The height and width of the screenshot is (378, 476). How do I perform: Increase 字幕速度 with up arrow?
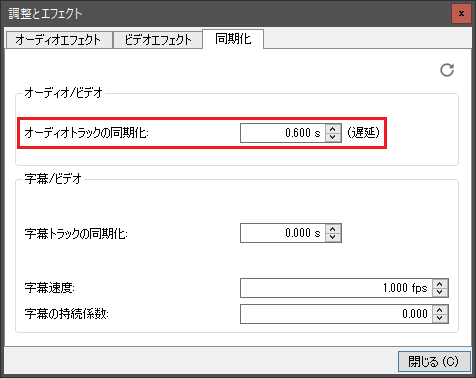click(x=440, y=284)
